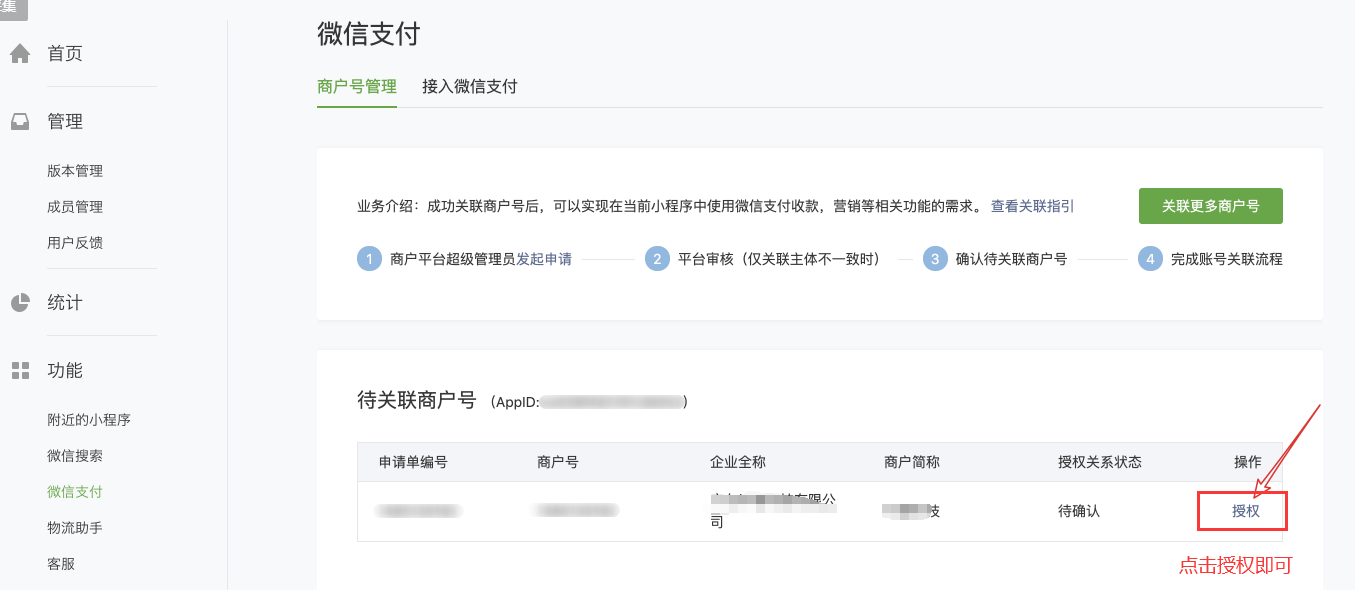Click the 发起申请 link in step 1
The width and height of the screenshot is (1355, 590).
[544, 259]
